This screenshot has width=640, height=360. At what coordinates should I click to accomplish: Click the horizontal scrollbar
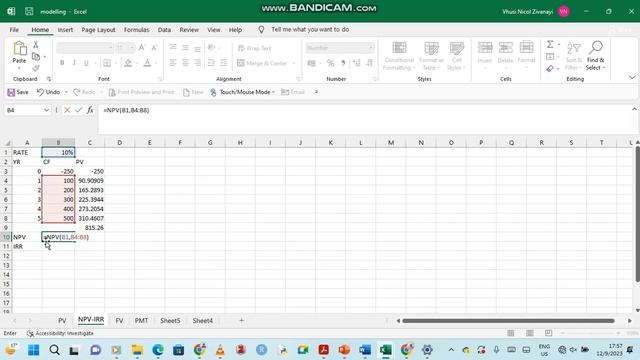(508, 320)
